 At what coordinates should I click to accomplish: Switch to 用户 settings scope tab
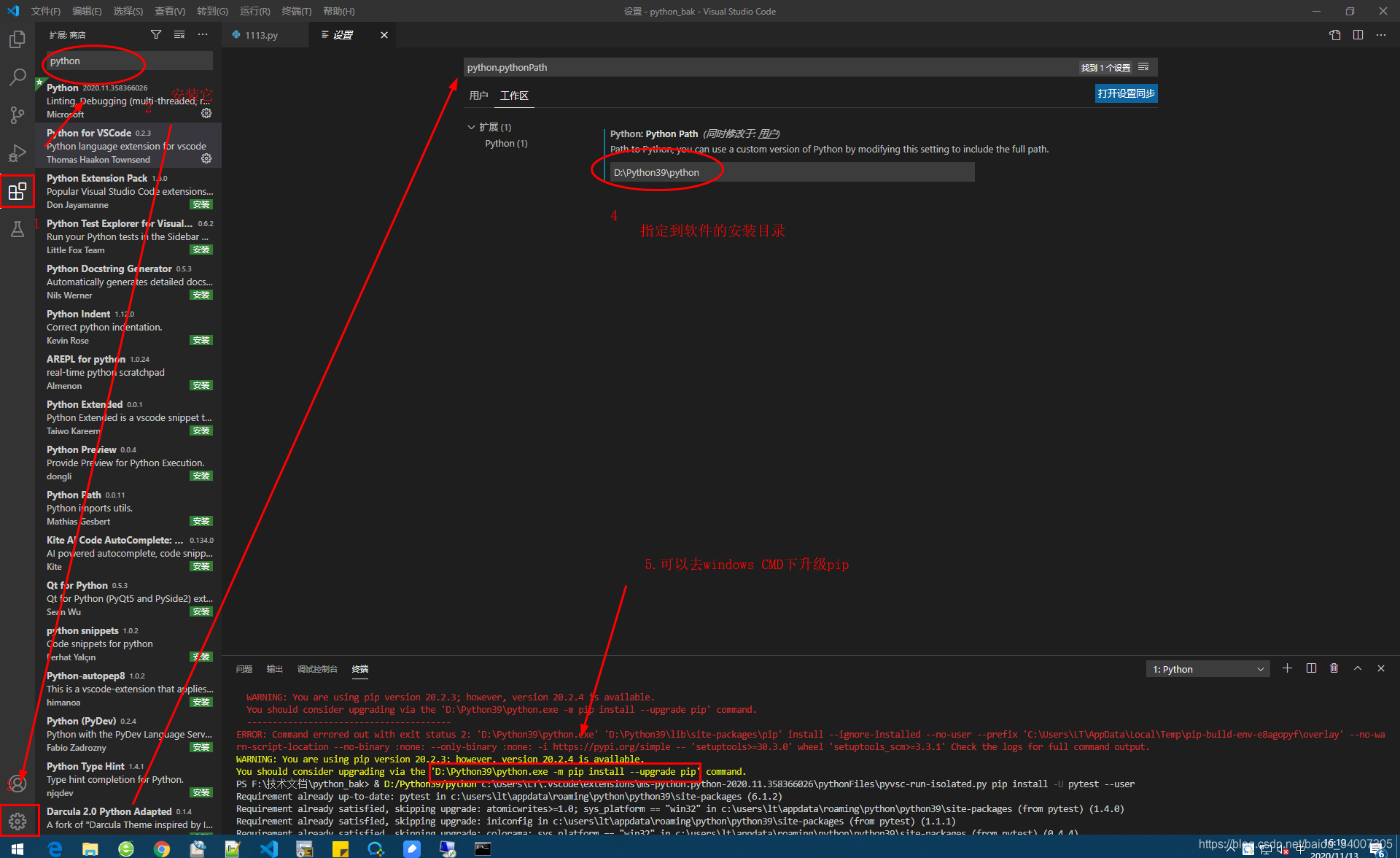click(x=478, y=96)
